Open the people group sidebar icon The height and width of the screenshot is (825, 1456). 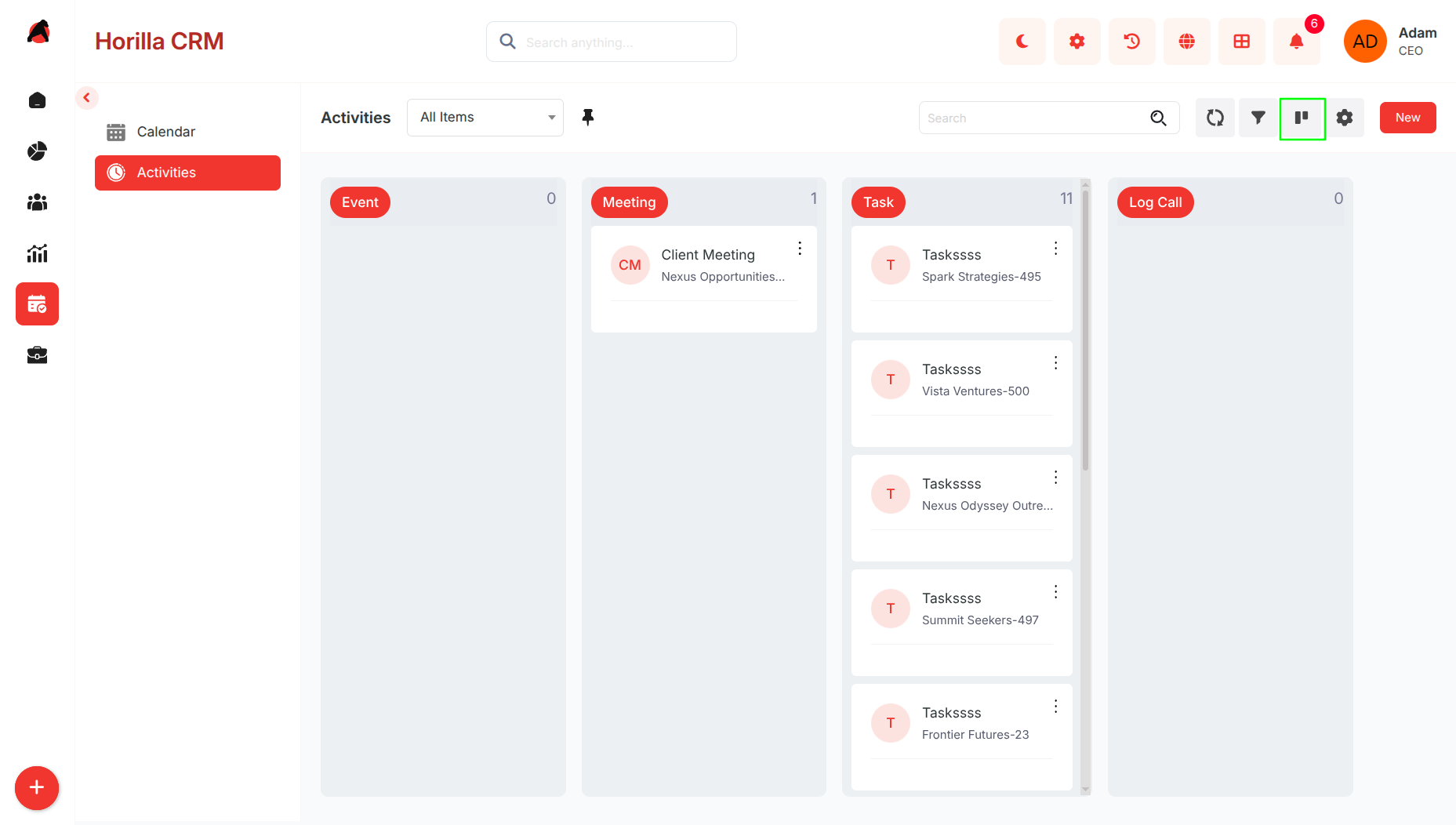[37, 202]
